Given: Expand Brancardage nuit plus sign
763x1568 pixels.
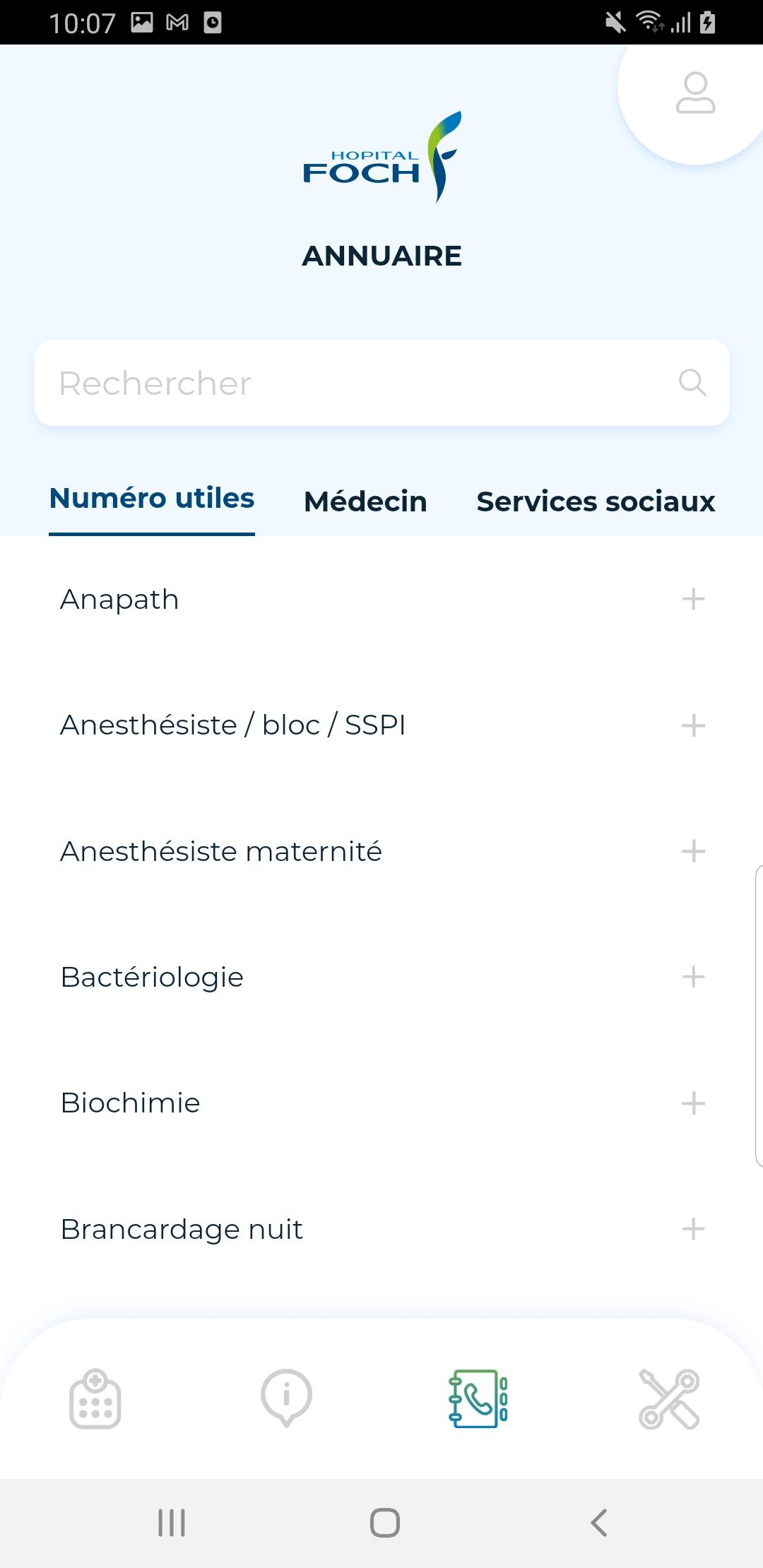Looking at the screenshot, I should [x=693, y=1229].
